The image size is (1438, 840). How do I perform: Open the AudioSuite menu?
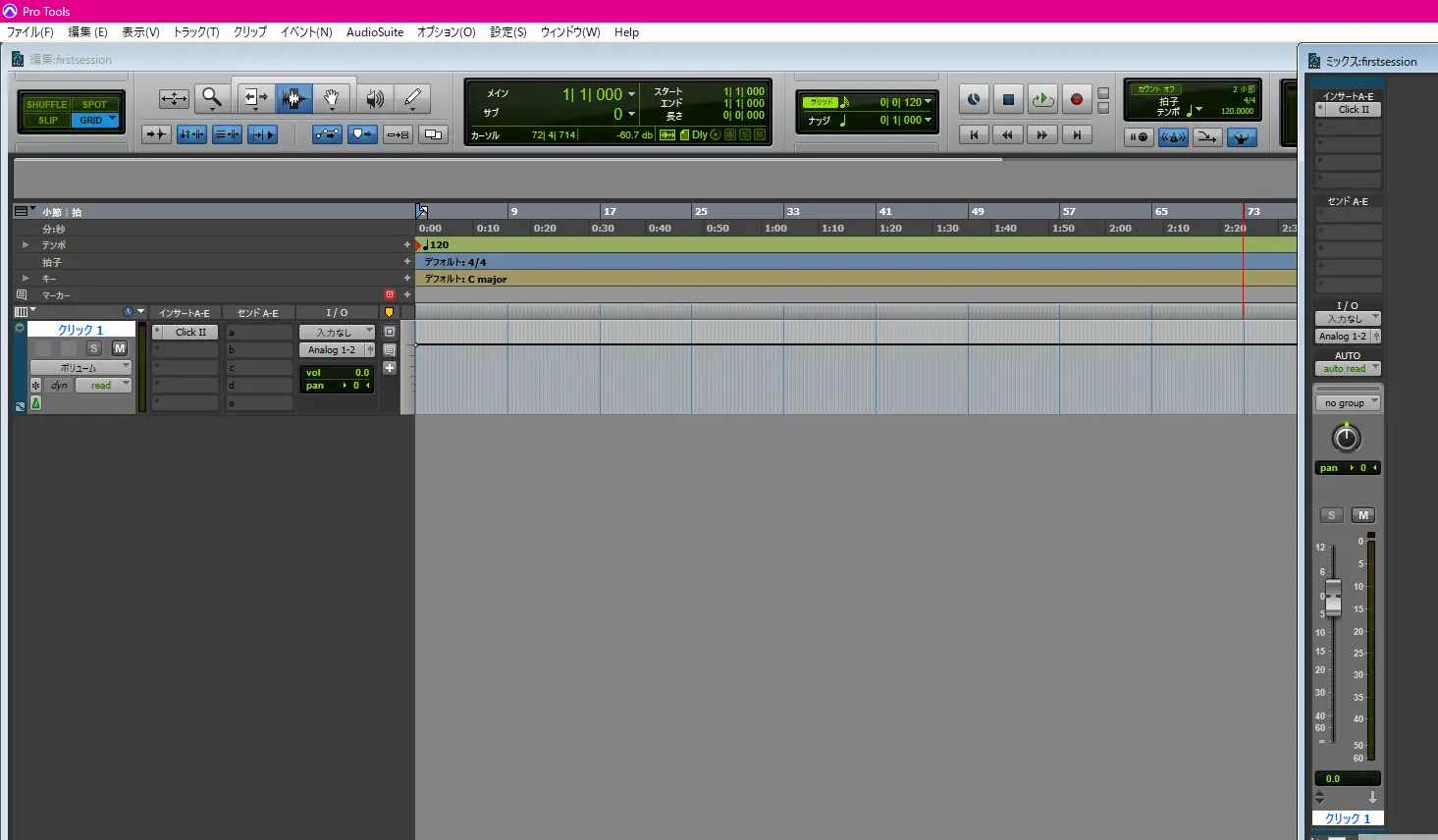point(374,32)
